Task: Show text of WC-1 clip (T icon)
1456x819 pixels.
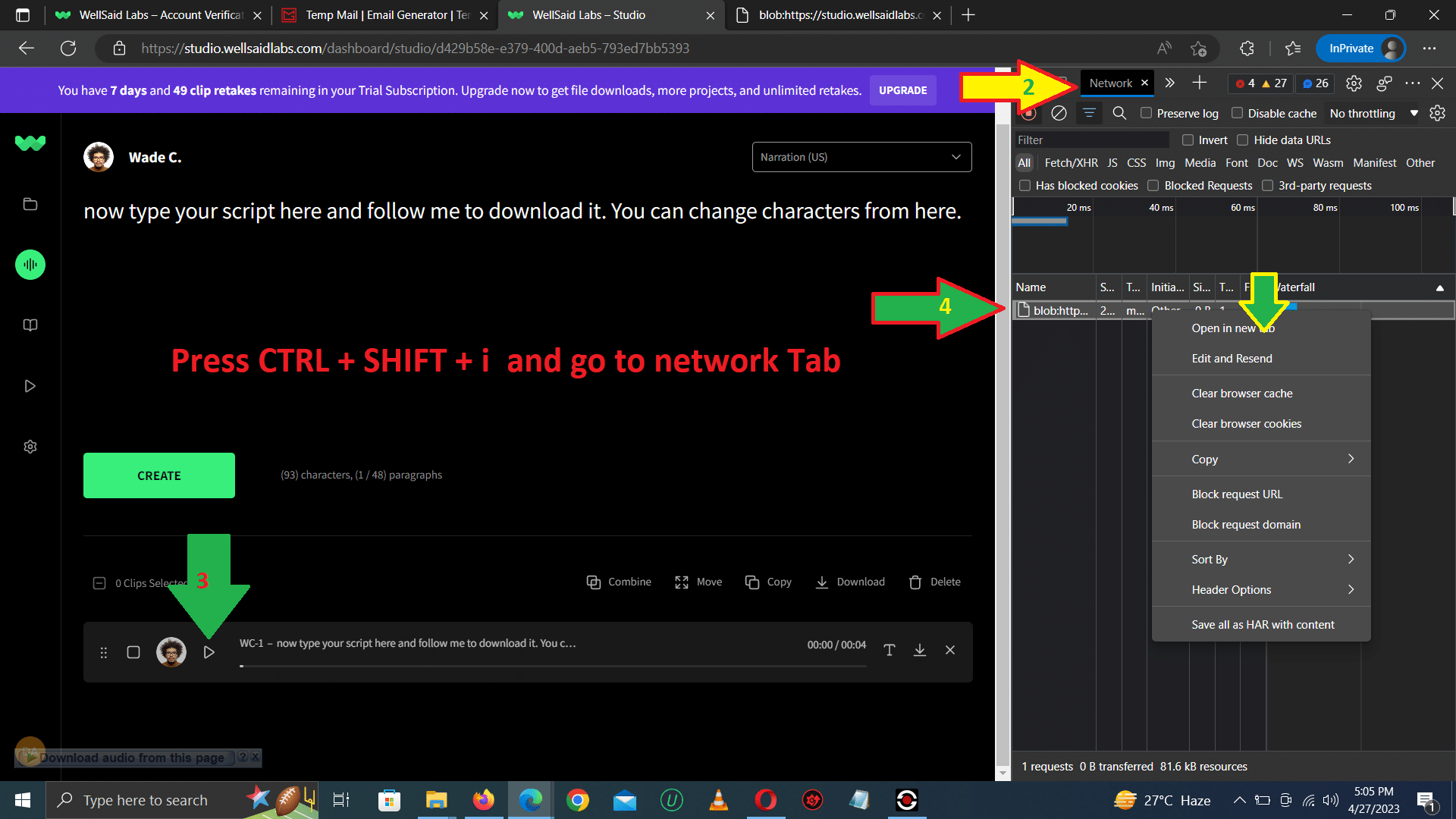Action: click(x=890, y=650)
